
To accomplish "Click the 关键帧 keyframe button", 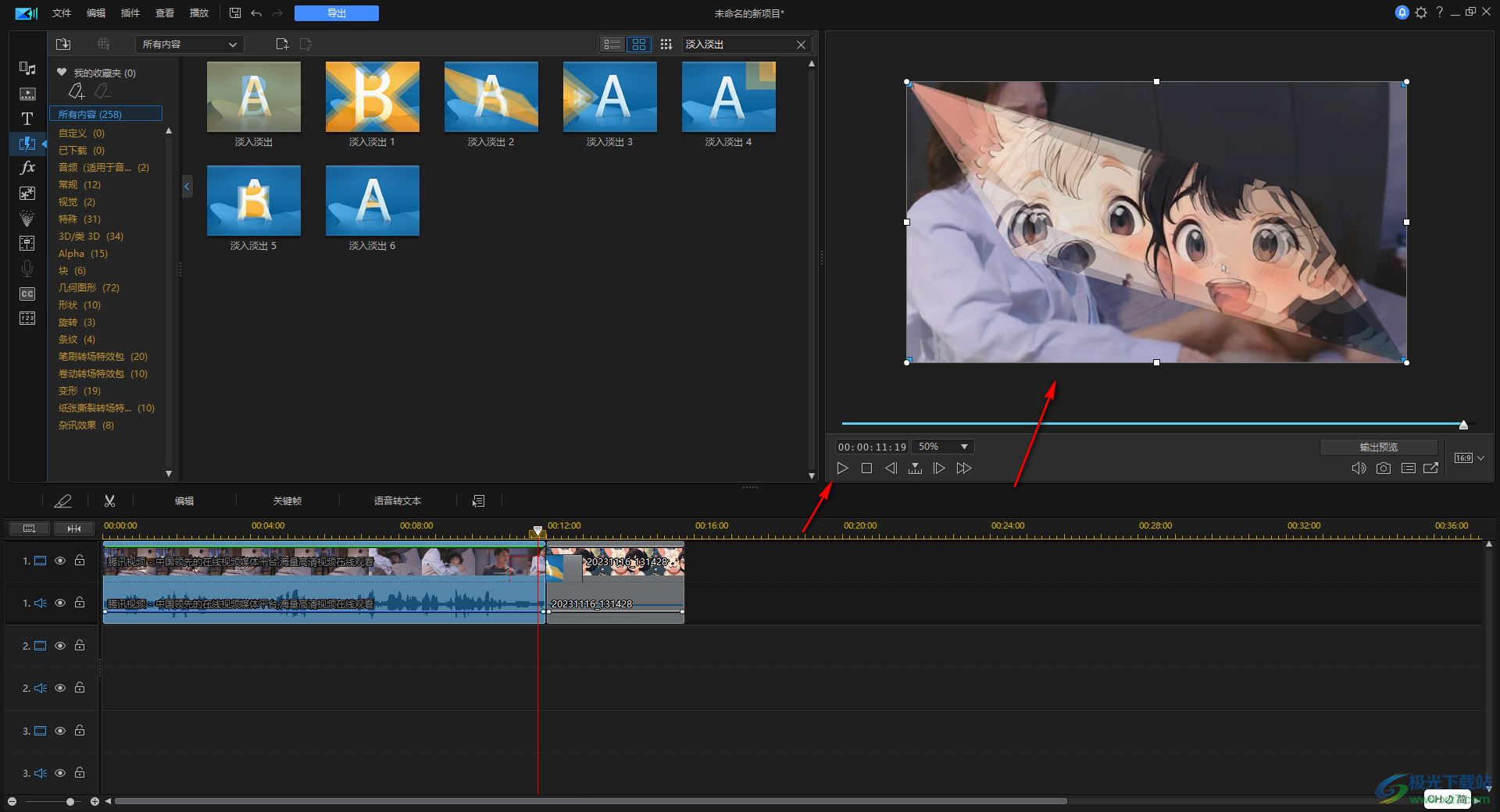I will click(x=287, y=501).
